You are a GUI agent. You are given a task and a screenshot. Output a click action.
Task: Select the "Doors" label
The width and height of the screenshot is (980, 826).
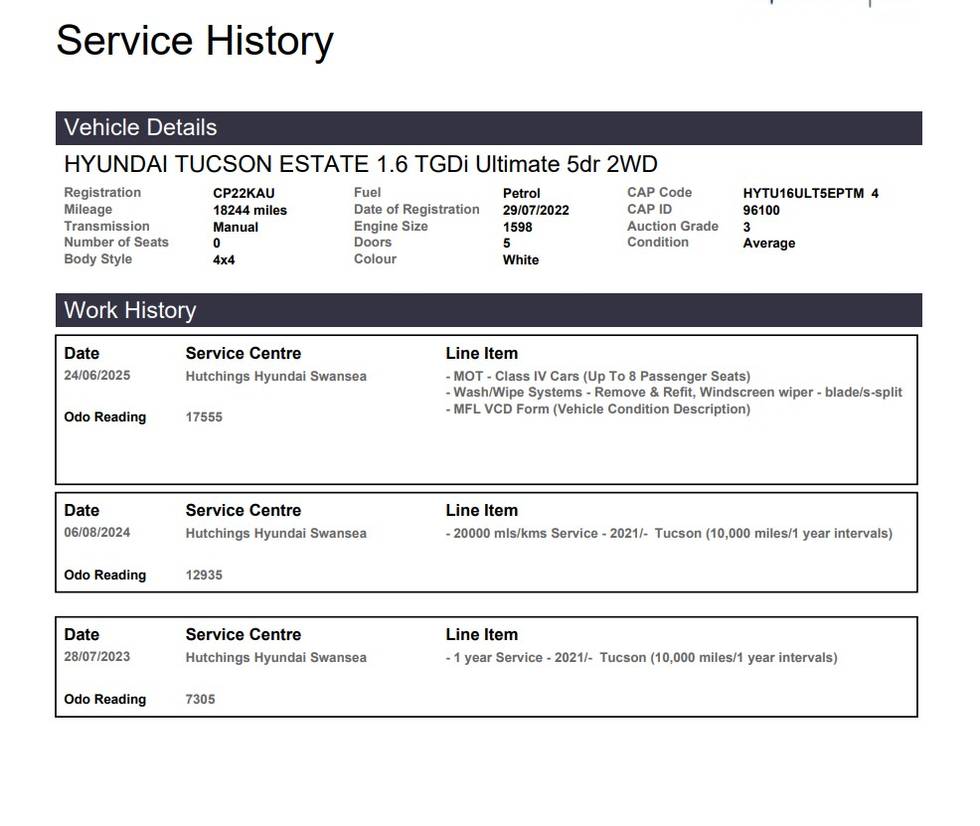(x=373, y=242)
